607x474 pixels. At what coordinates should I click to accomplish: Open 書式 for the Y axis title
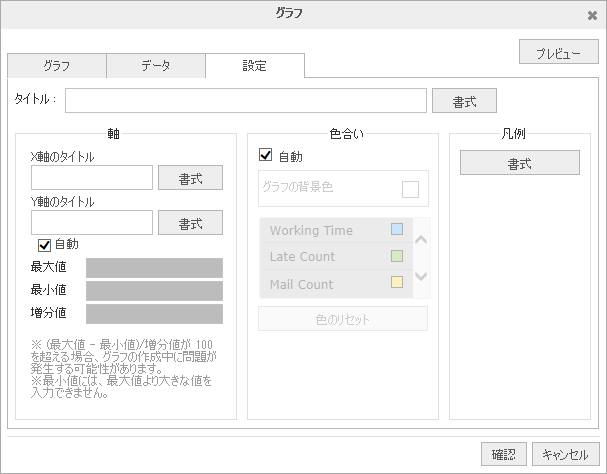tap(190, 222)
